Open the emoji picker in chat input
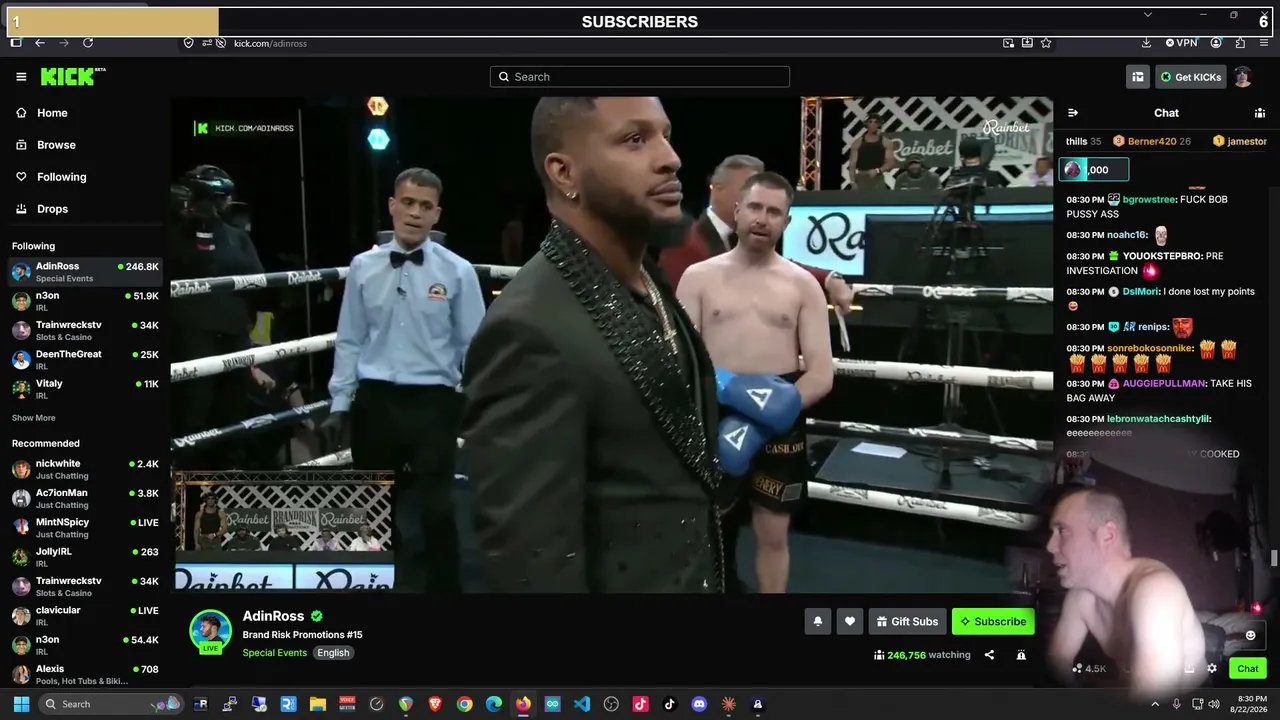 point(1250,635)
